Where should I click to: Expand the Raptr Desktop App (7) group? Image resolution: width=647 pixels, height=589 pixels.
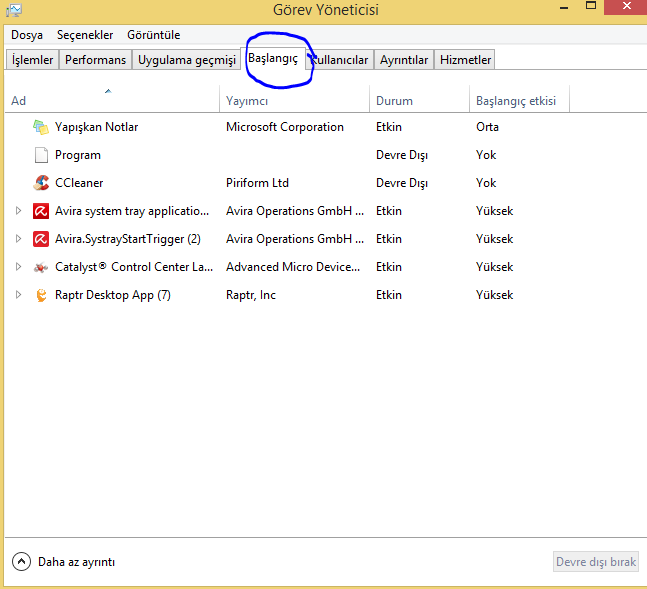pyautogui.click(x=18, y=295)
